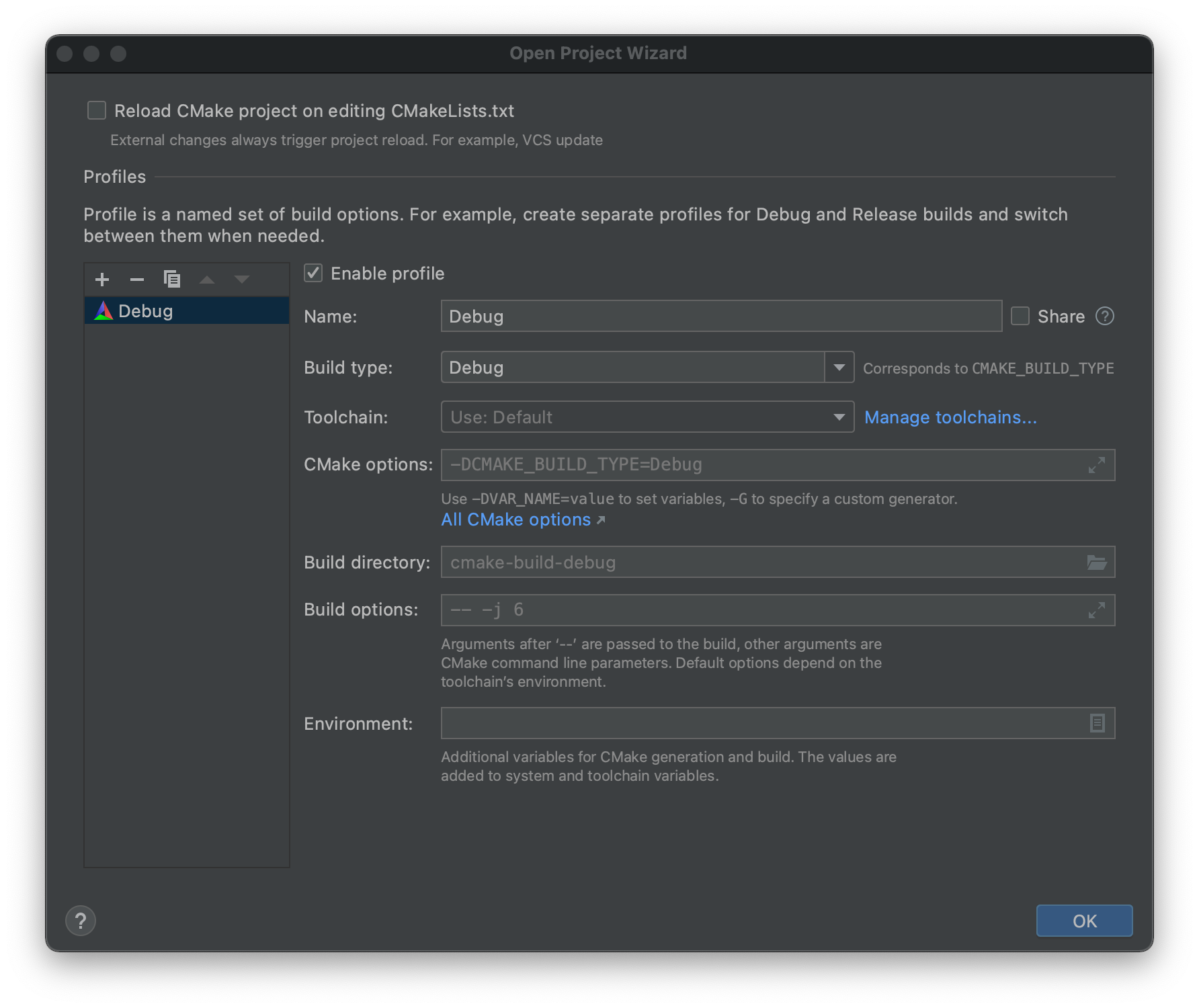
Task: Click the Enable profile label
Action: pyautogui.click(x=387, y=274)
